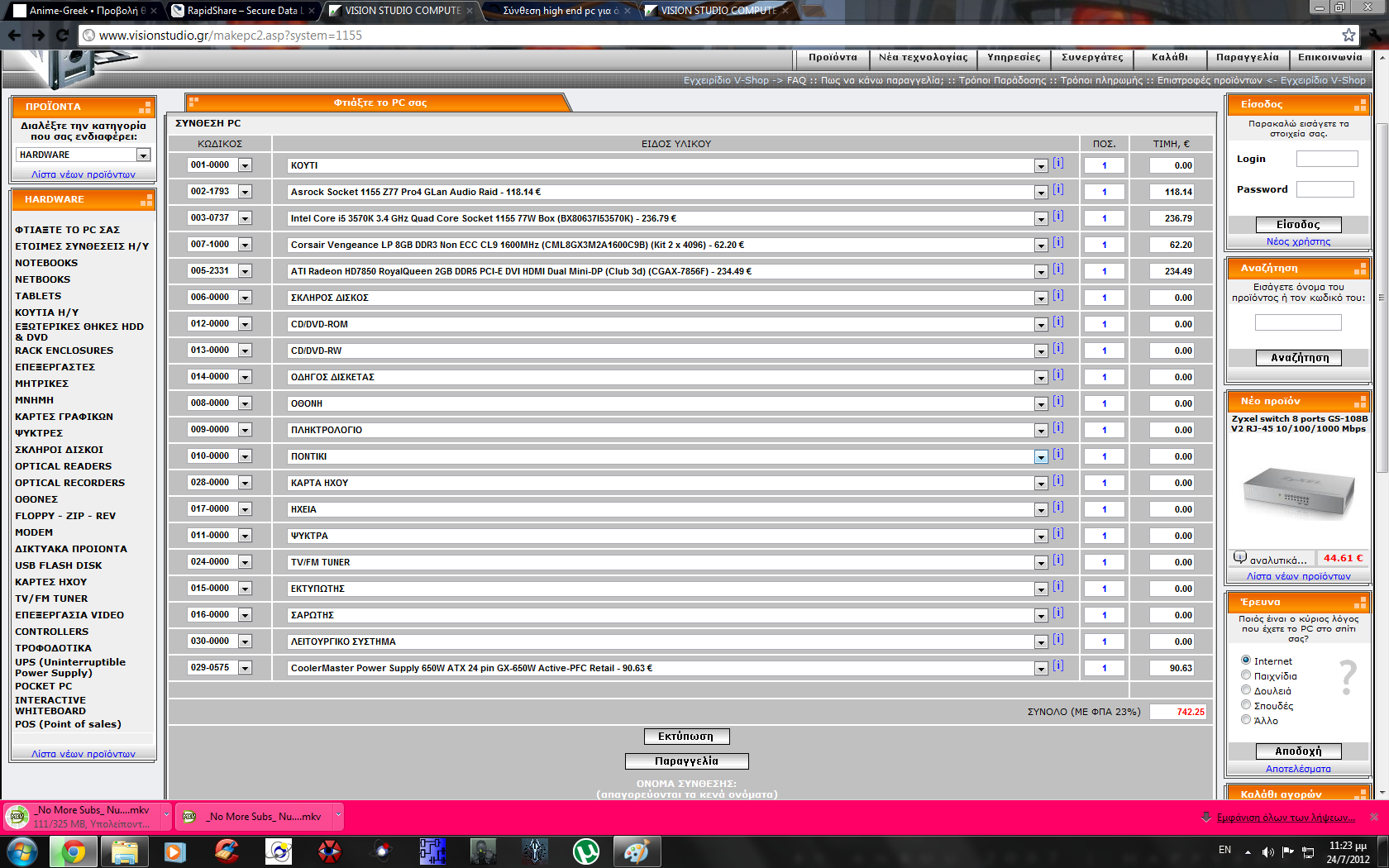Open Αποτελέσματα poll results link
This screenshot has width=1389, height=868.
(1298, 769)
